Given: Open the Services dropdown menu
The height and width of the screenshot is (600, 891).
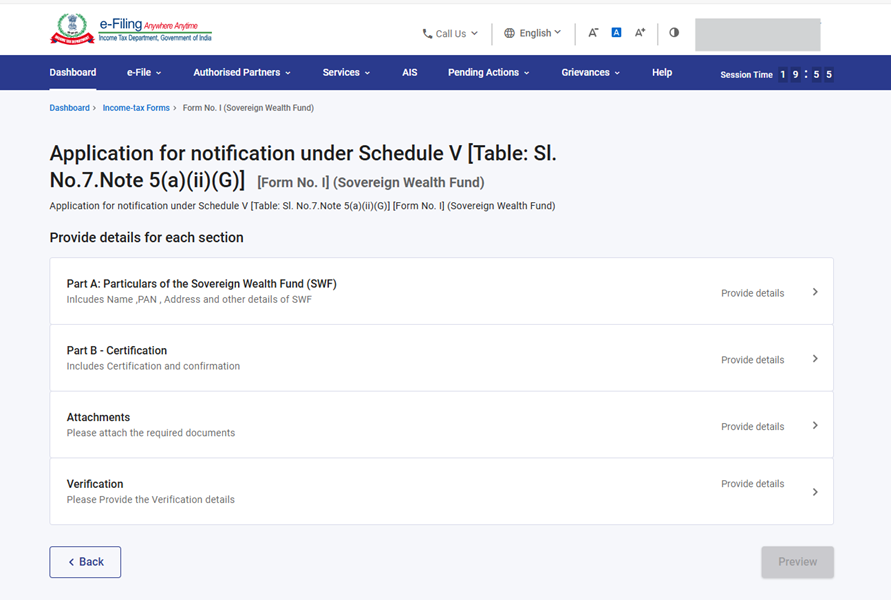Looking at the screenshot, I should 346,73.
